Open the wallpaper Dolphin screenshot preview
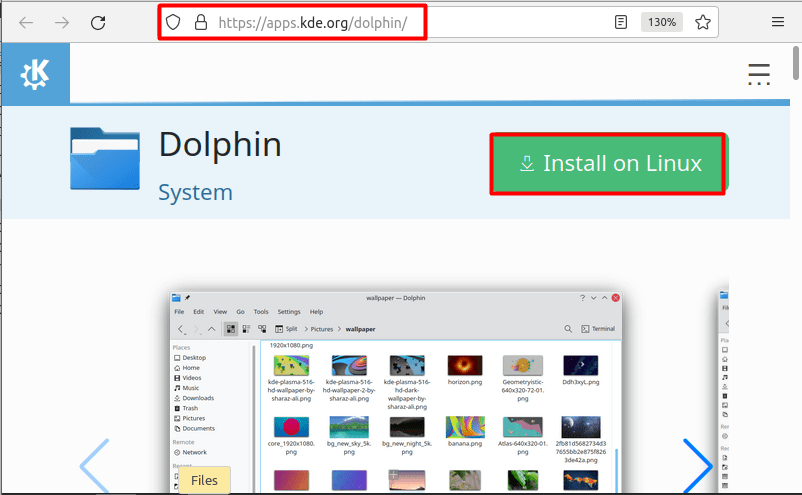 pyautogui.click(x=396, y=393)
